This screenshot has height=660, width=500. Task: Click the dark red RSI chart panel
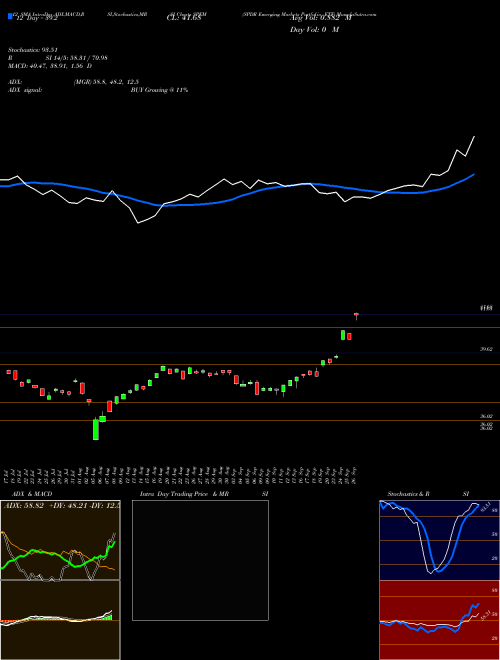[439, 620]
